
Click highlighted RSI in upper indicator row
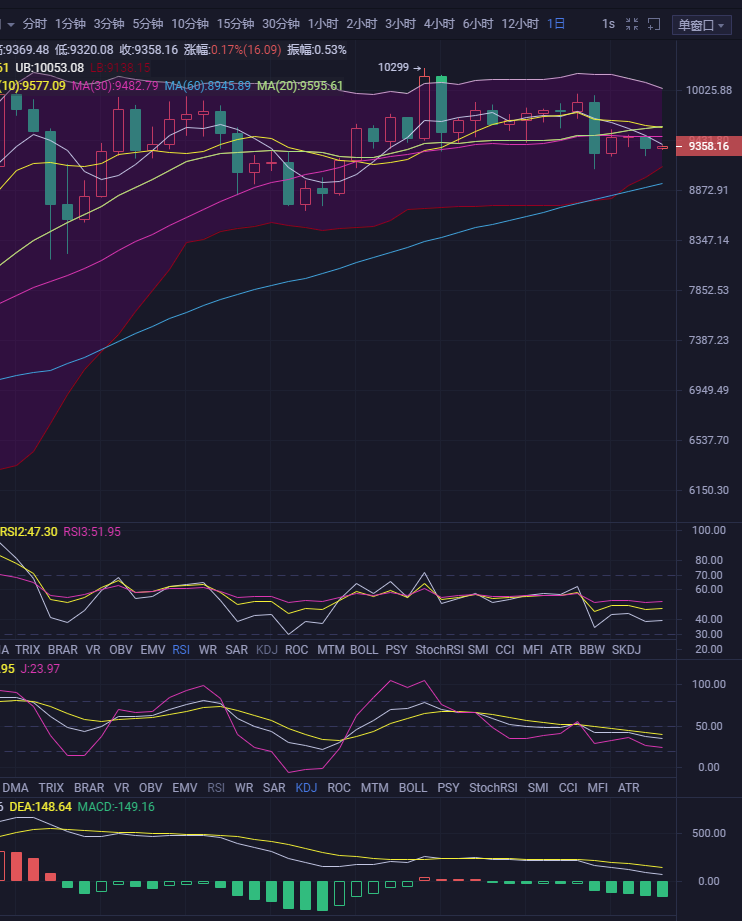point(181,650)
